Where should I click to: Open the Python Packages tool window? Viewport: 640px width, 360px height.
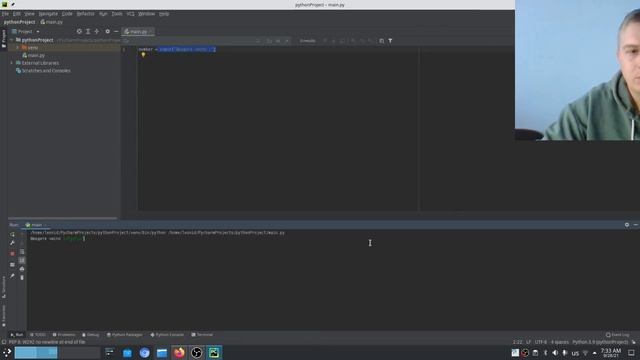pos(125,335)
